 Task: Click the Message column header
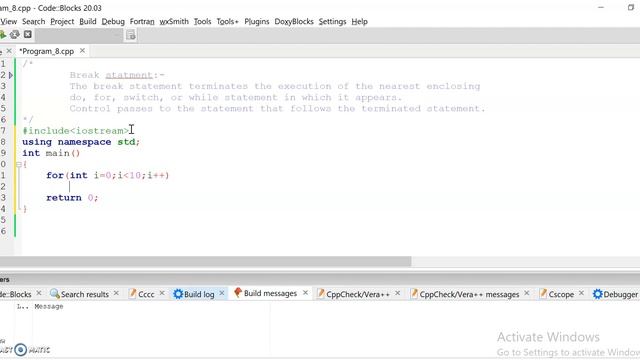pyautogui.click(x=49, y=307)
